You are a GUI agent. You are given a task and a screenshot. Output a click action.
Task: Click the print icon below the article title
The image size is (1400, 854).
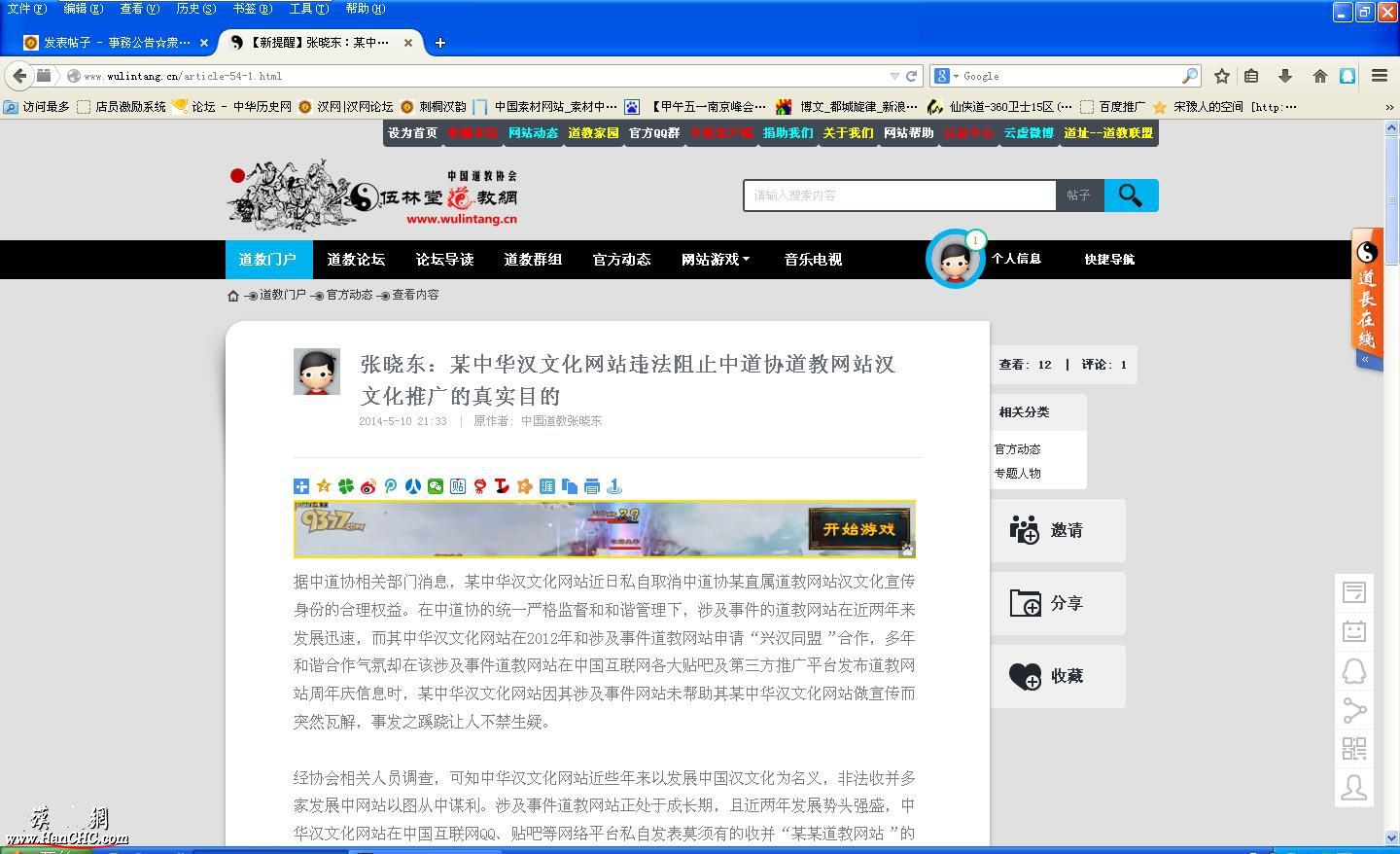(x=594, y=486)
